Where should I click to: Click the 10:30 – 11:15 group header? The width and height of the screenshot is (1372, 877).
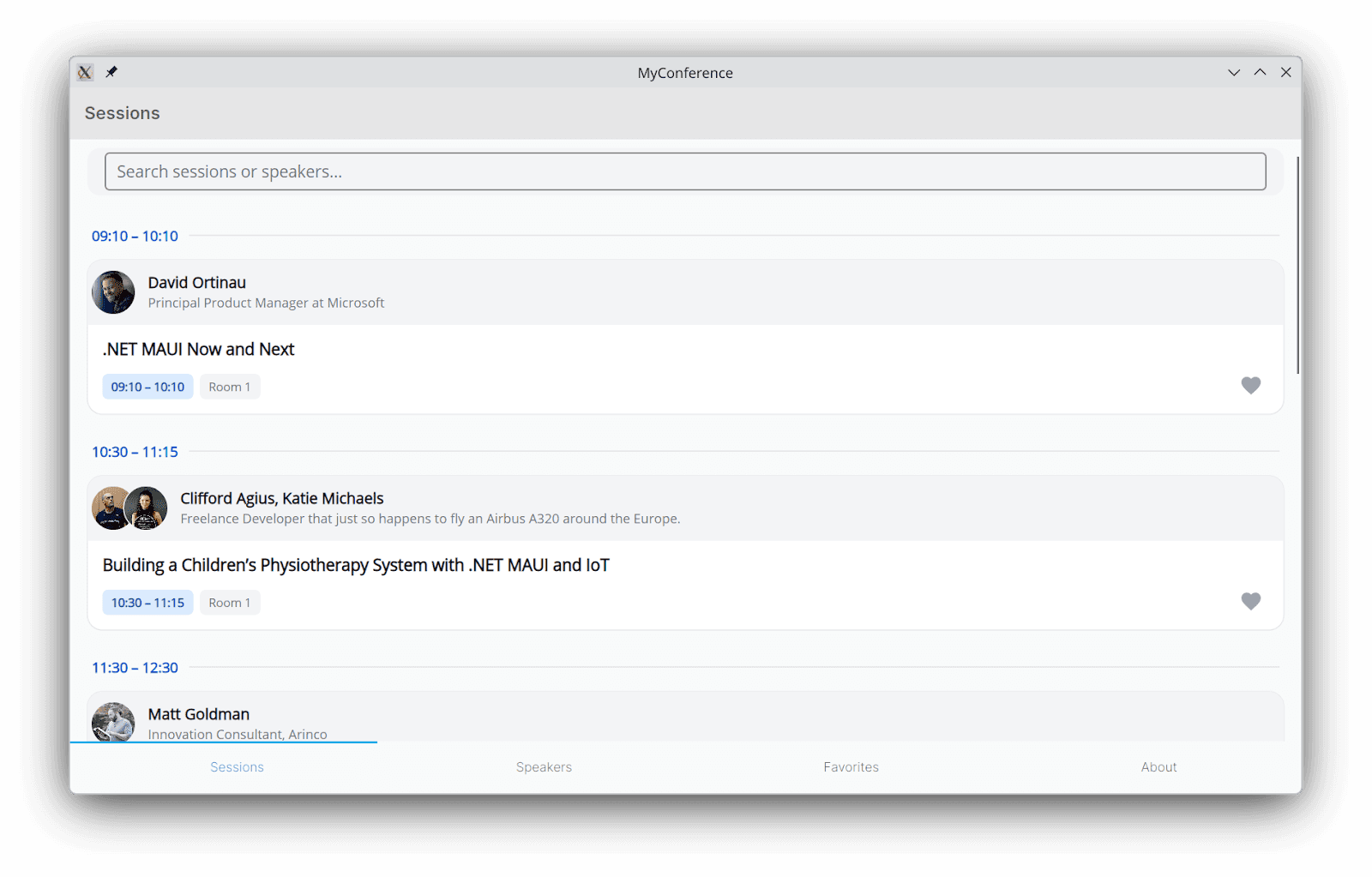click(135, 452)
